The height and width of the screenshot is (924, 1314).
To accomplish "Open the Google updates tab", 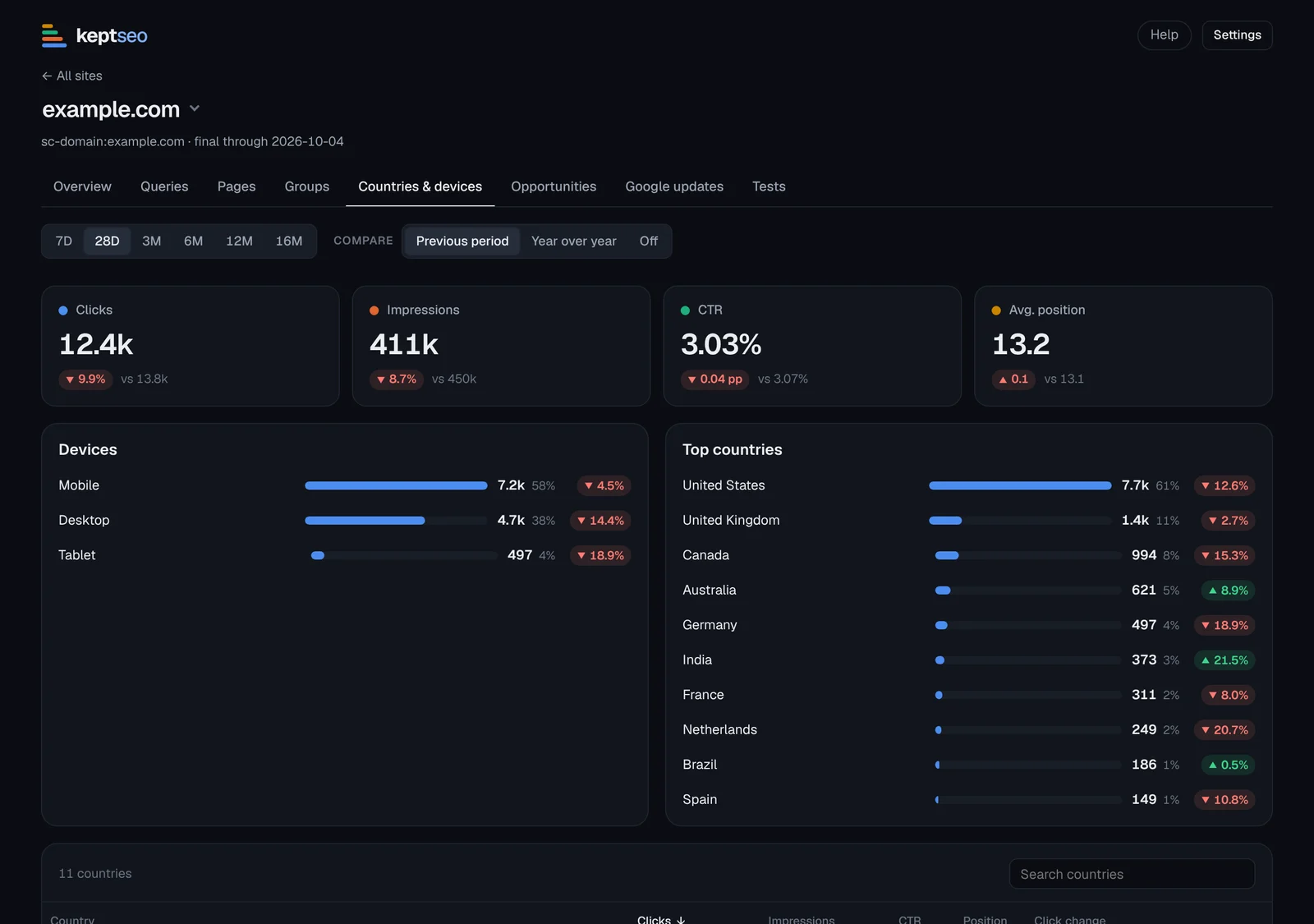I will tap(674, 186).
